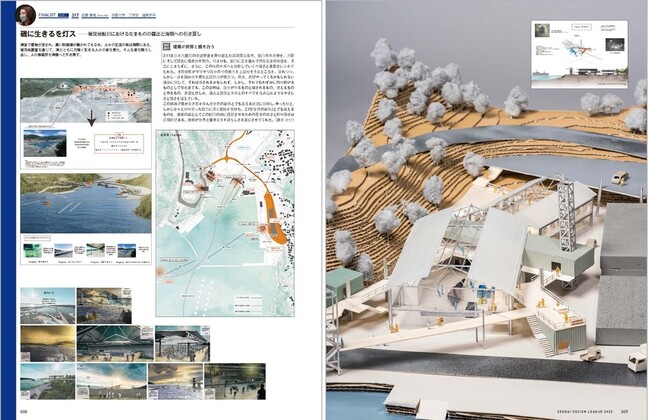650x420 pixels.
Task: Click the large gray block building in the model
Action: (623, 274)
